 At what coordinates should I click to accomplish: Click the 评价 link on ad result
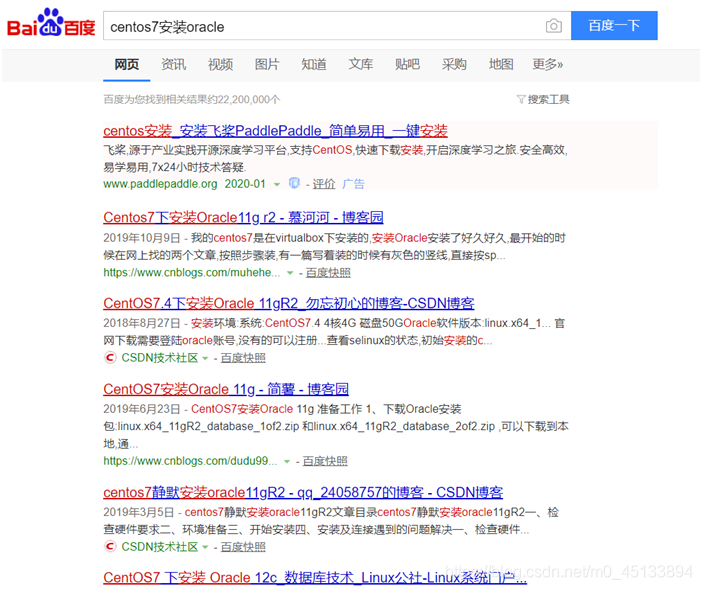324,184
